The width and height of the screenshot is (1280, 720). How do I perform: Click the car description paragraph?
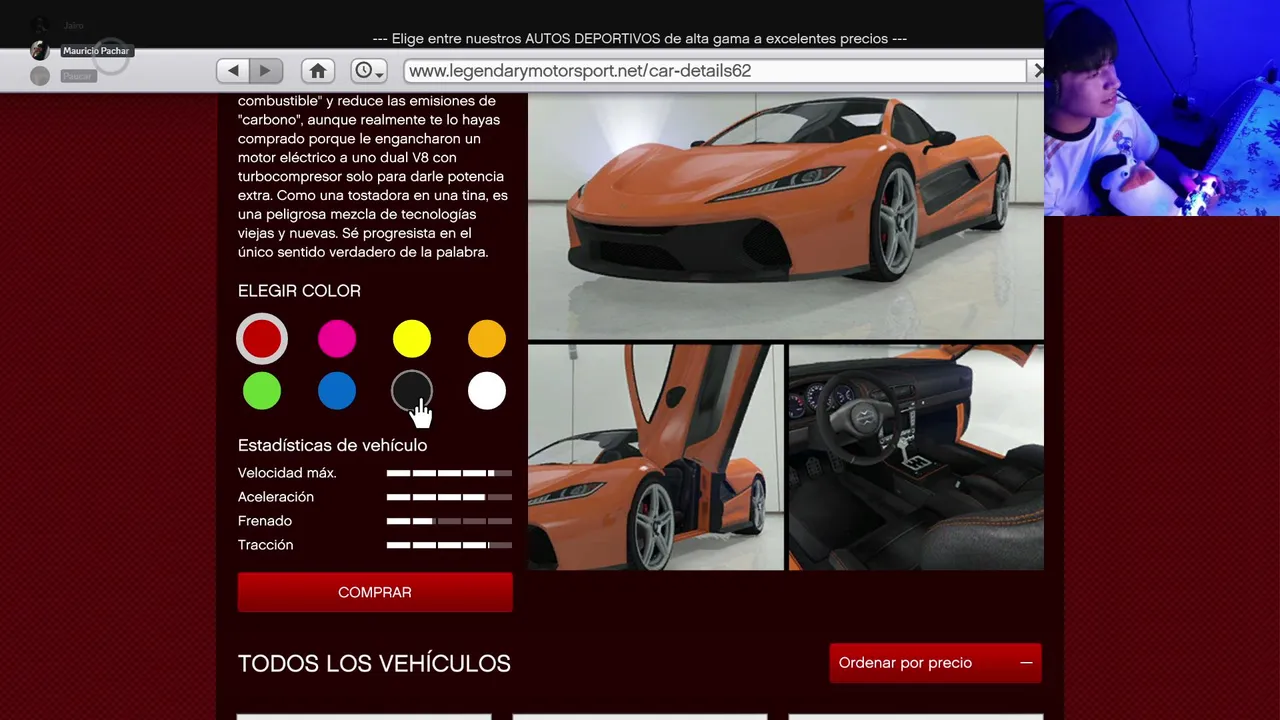[x=374, y=177]
